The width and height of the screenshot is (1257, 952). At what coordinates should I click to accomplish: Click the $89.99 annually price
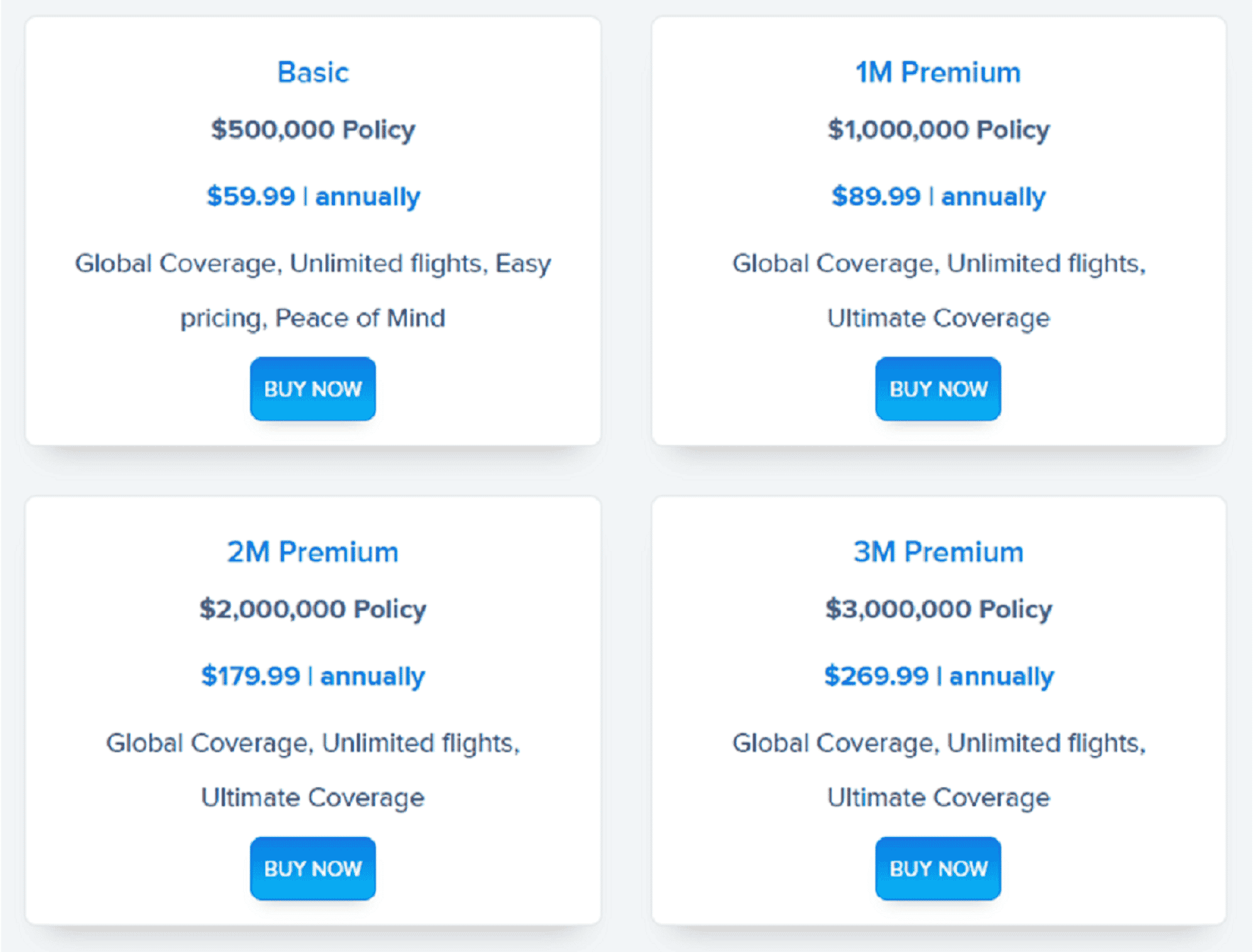(x=938, y=197)
